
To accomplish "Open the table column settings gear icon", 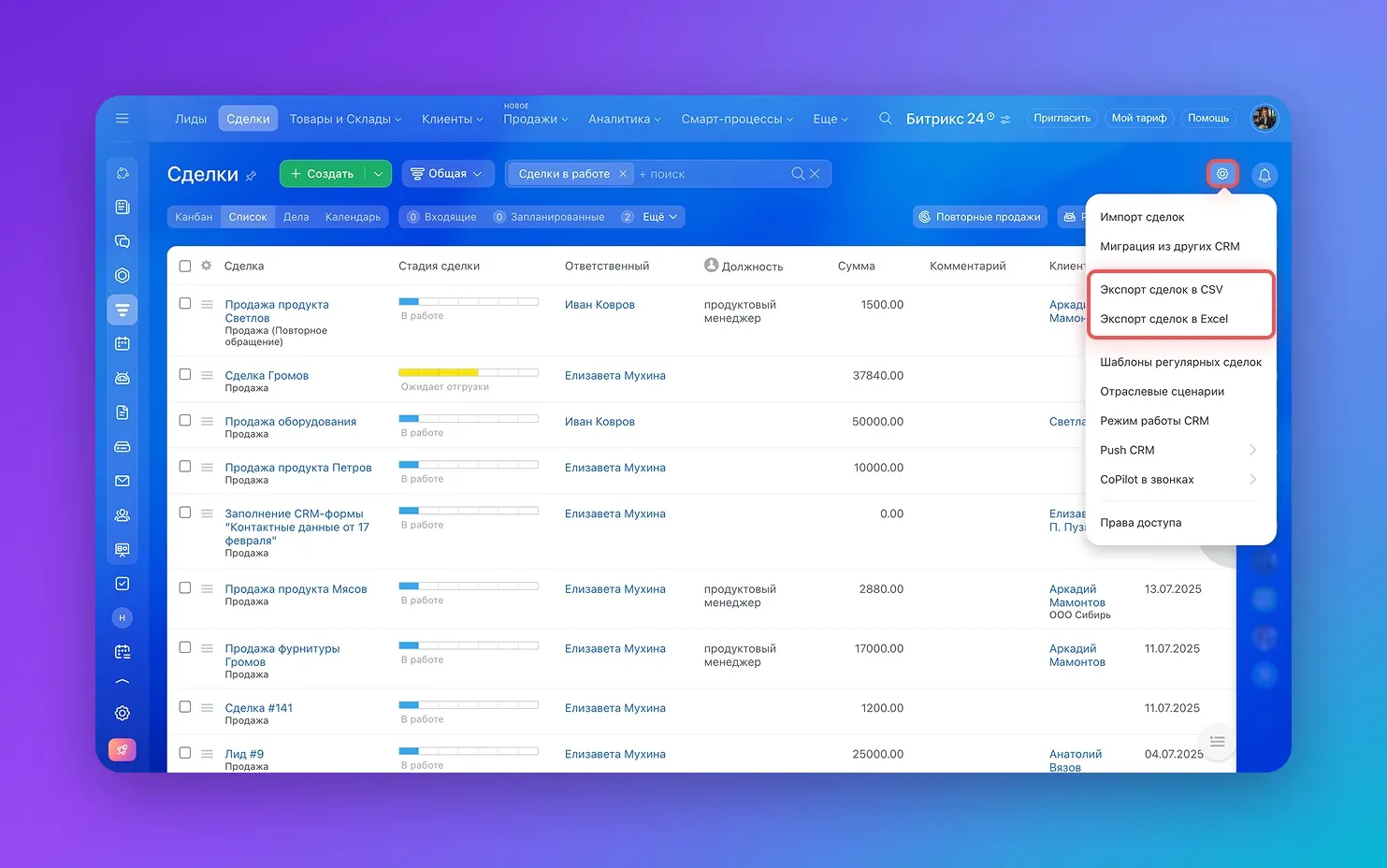I will coord(207,266).
